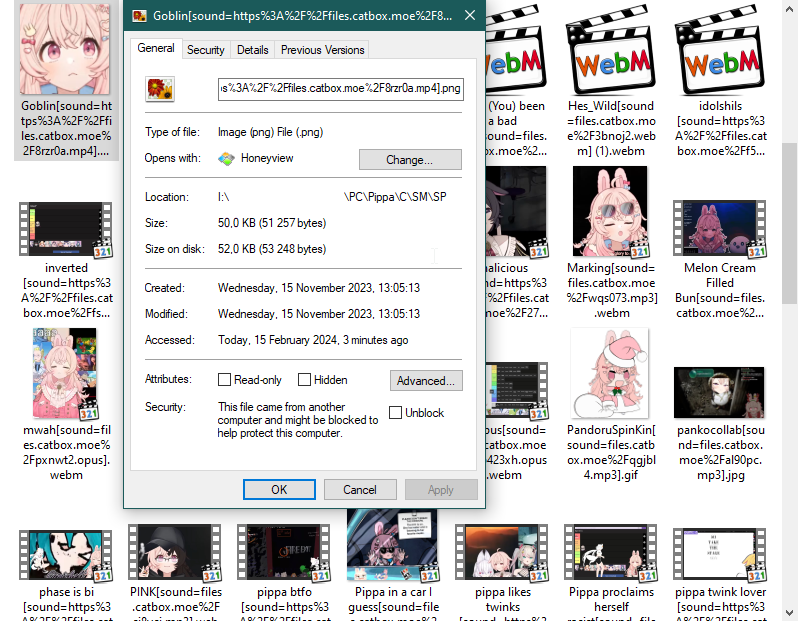Click the greyed-out Apply button
This screenshot has height=621, width=798.
pos(441,490)
